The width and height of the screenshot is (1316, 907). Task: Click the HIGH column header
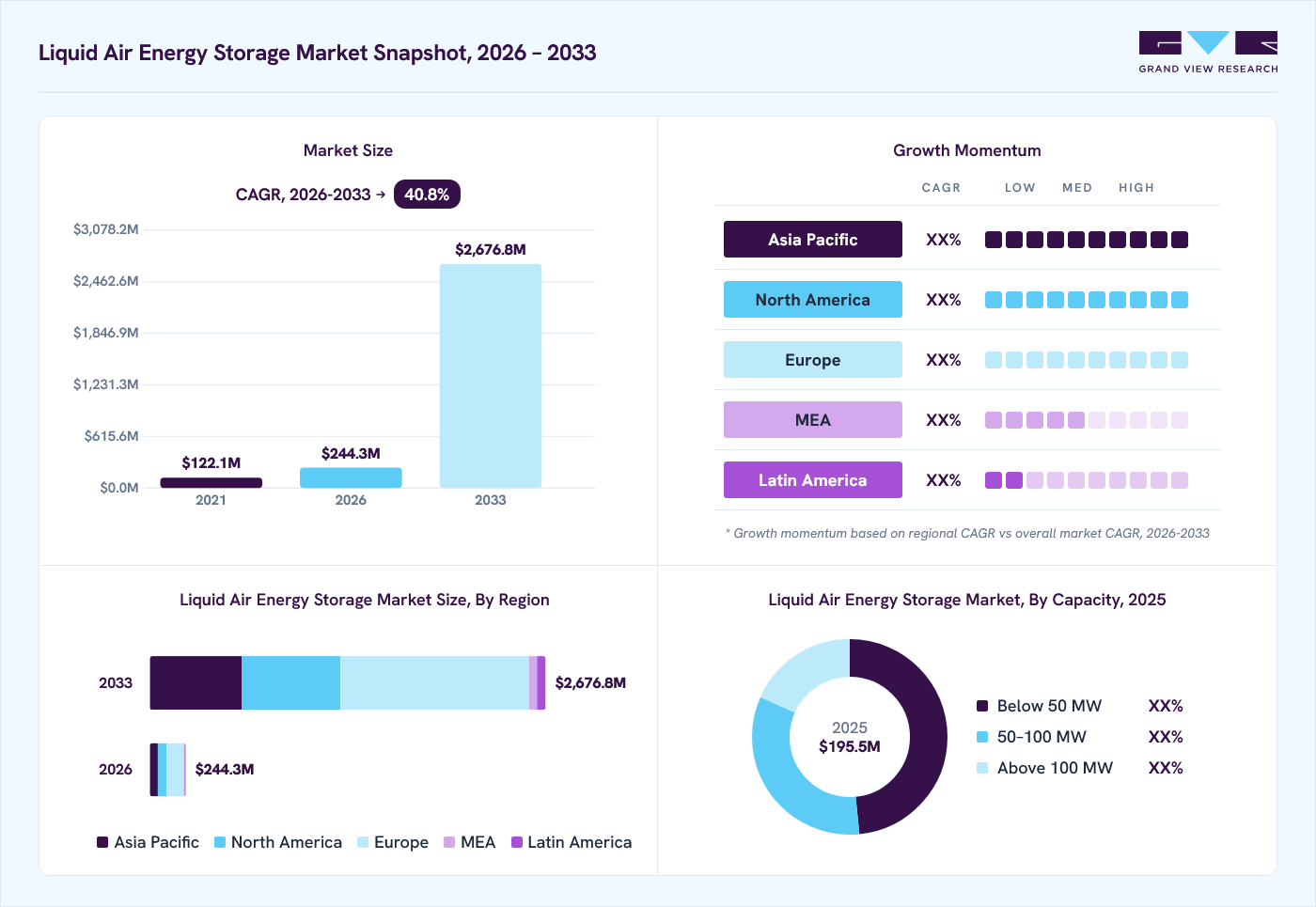[1136, 188]
